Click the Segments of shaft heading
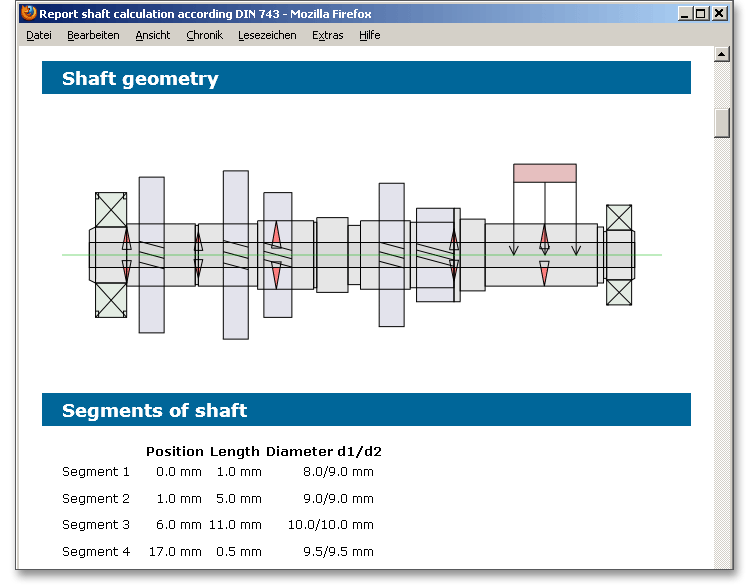The height and width of the screenshot is (585, 749). coord(154,410)
